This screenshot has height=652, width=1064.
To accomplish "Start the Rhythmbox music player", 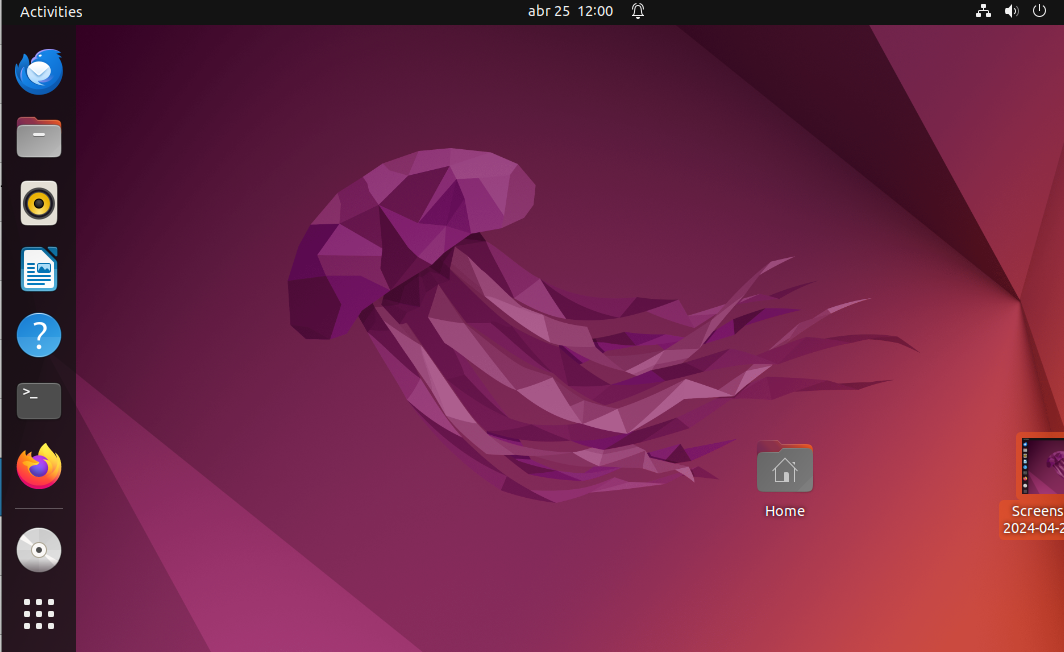I will 38,203.
